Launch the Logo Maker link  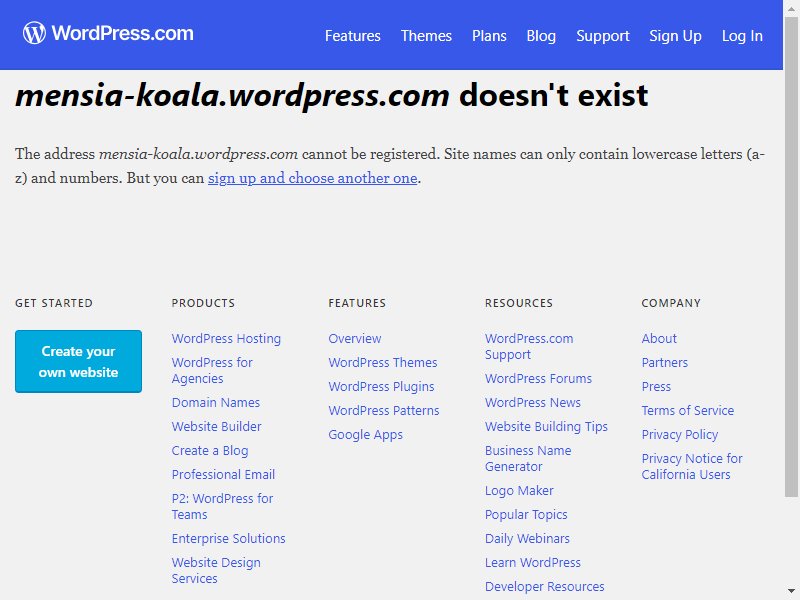[519, 491]
